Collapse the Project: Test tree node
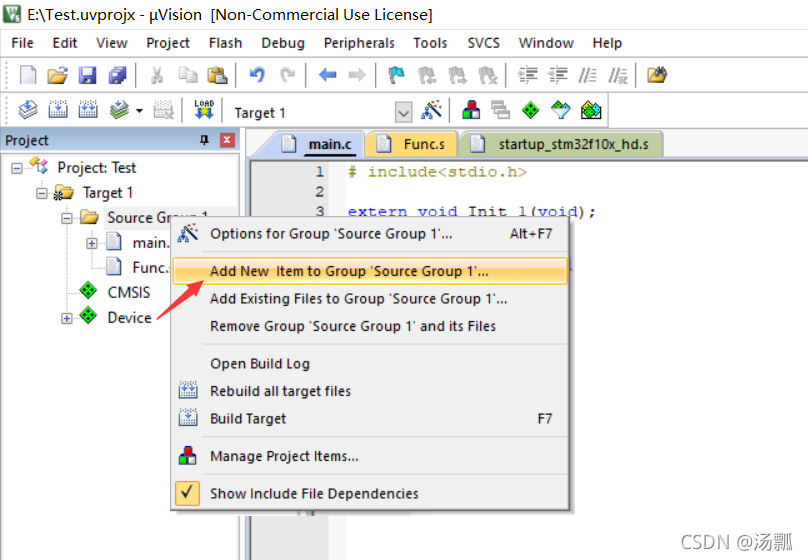Image resolution: width=808 pixels, height=560 pixels. [x=16, y=168]
